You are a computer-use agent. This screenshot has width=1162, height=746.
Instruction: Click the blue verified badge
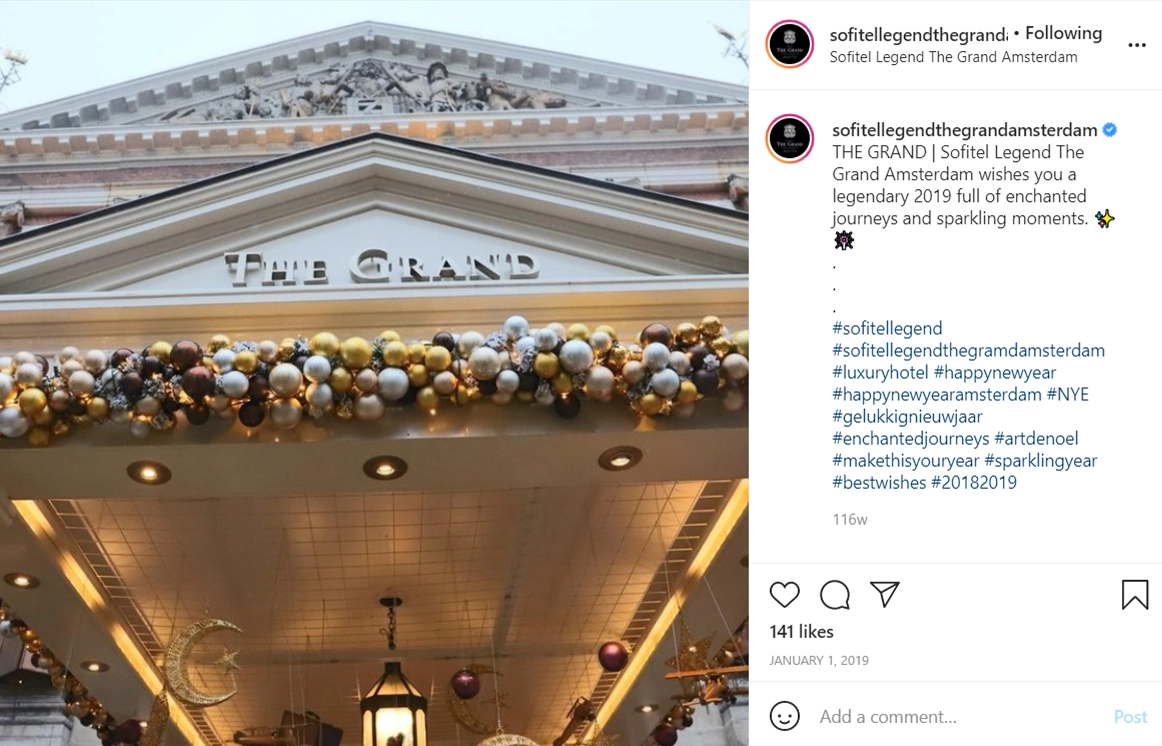click(x=1109, y=130)
